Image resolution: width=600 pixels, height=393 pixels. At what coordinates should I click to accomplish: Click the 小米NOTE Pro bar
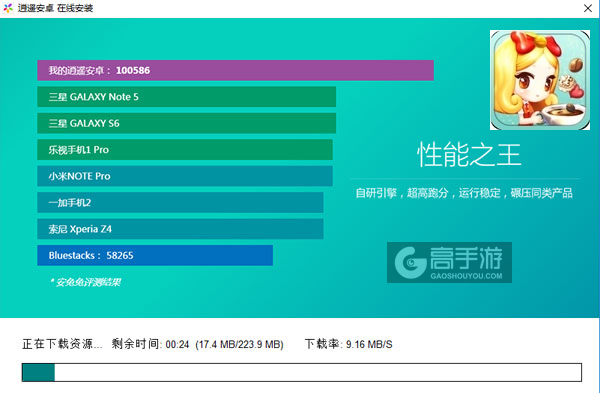(x=185, y=176)
